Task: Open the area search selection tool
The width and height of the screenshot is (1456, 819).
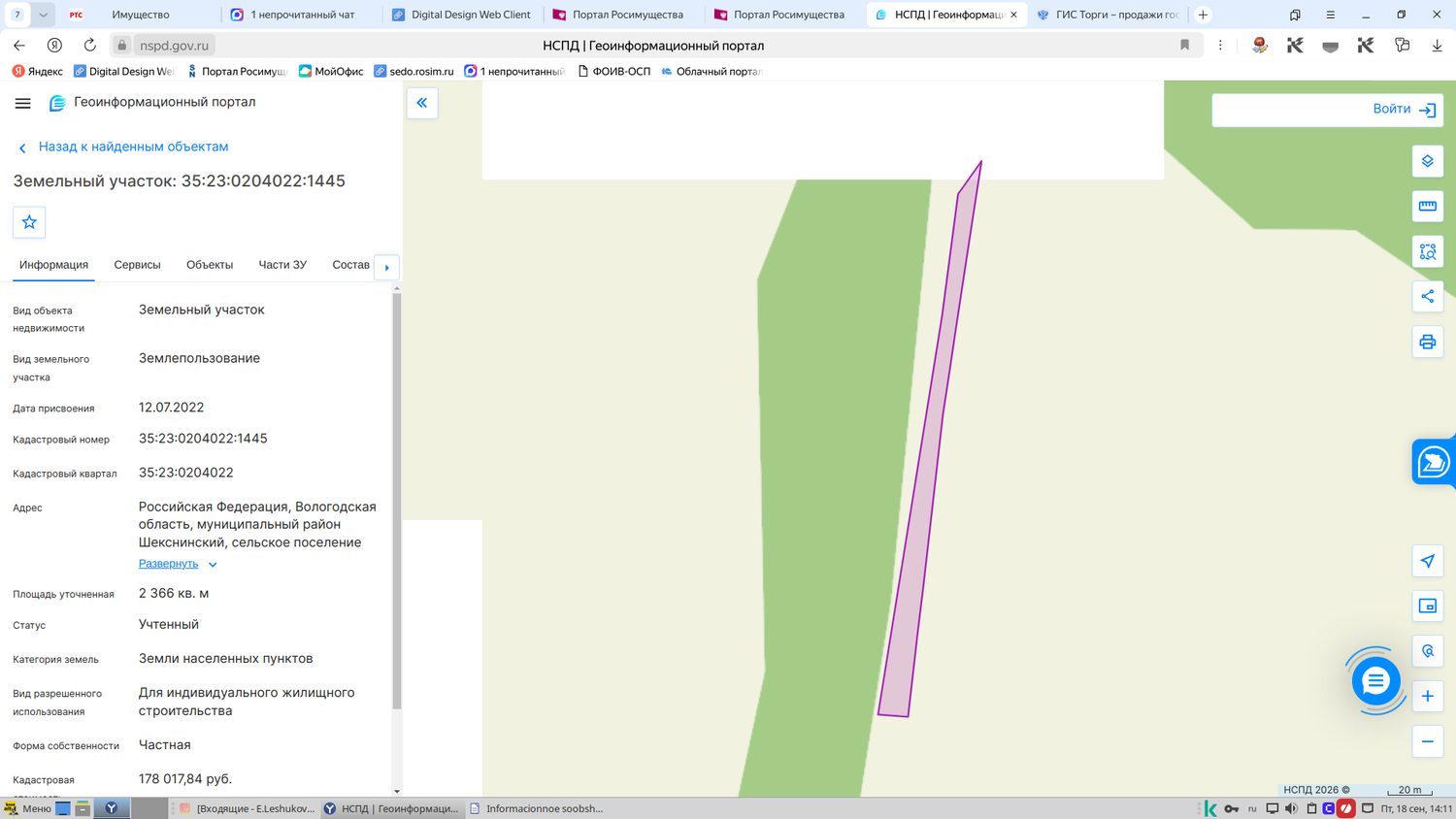Action: [1427, 251]
